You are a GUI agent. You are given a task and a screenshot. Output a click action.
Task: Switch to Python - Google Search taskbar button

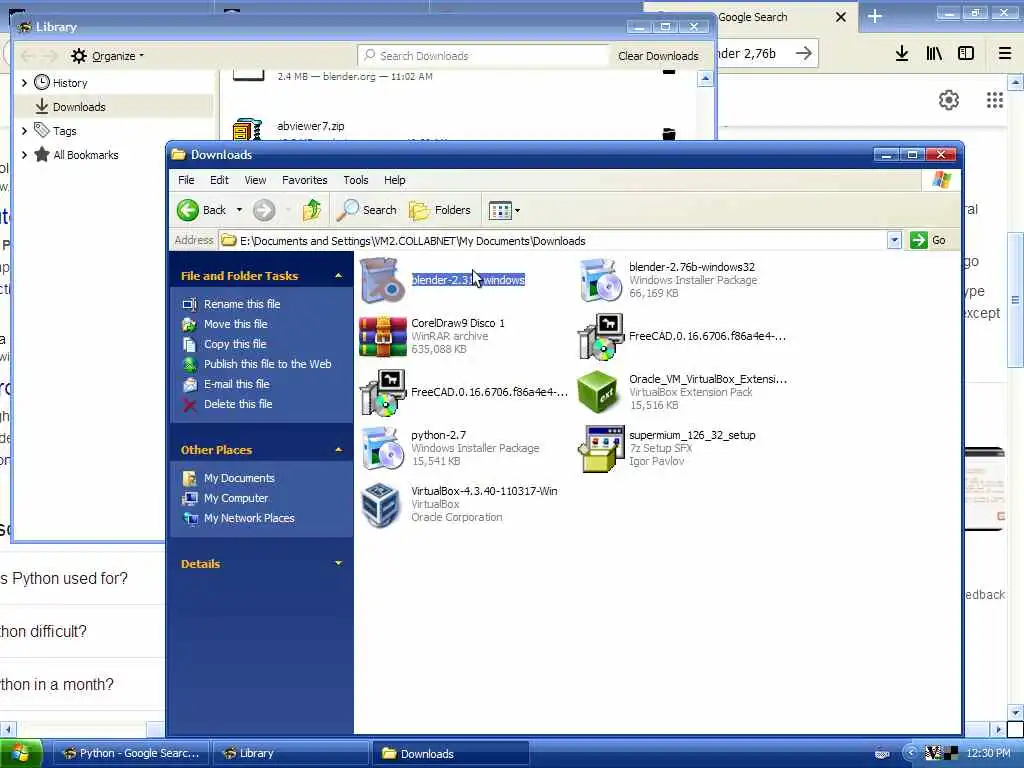[130, 753]
